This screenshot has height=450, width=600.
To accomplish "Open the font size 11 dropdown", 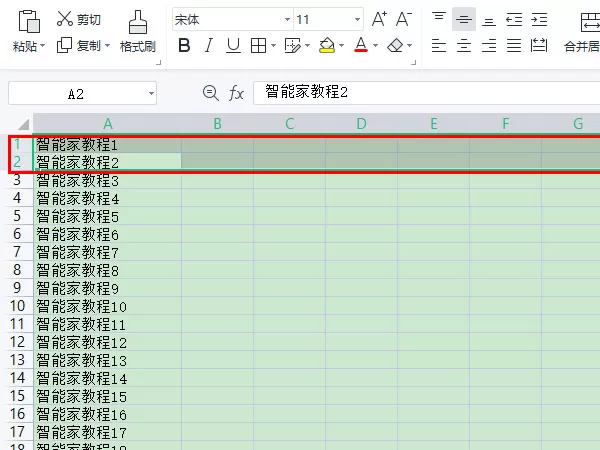I will pos(357,19).
